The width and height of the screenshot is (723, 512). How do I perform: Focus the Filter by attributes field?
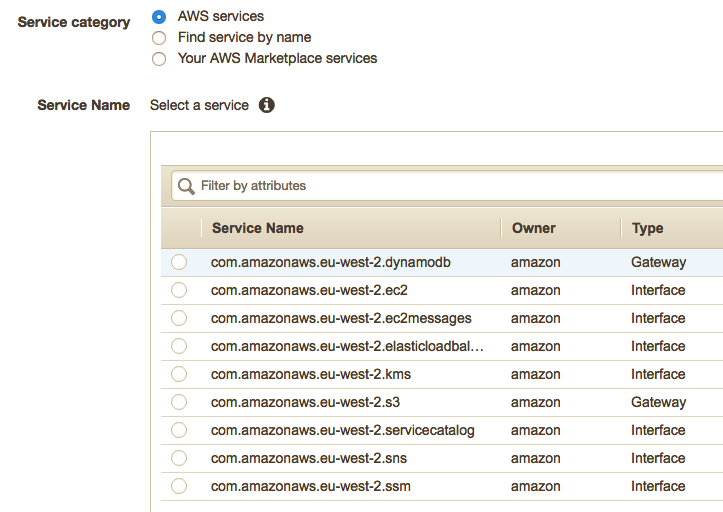click(447, 186)
